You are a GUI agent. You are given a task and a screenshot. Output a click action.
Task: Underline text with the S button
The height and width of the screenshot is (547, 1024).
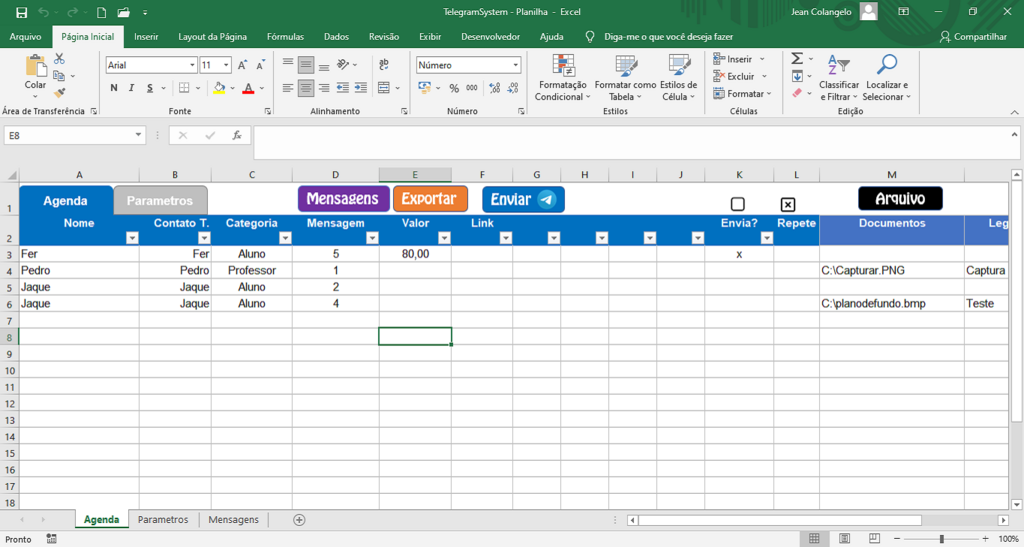pos(149,88)
